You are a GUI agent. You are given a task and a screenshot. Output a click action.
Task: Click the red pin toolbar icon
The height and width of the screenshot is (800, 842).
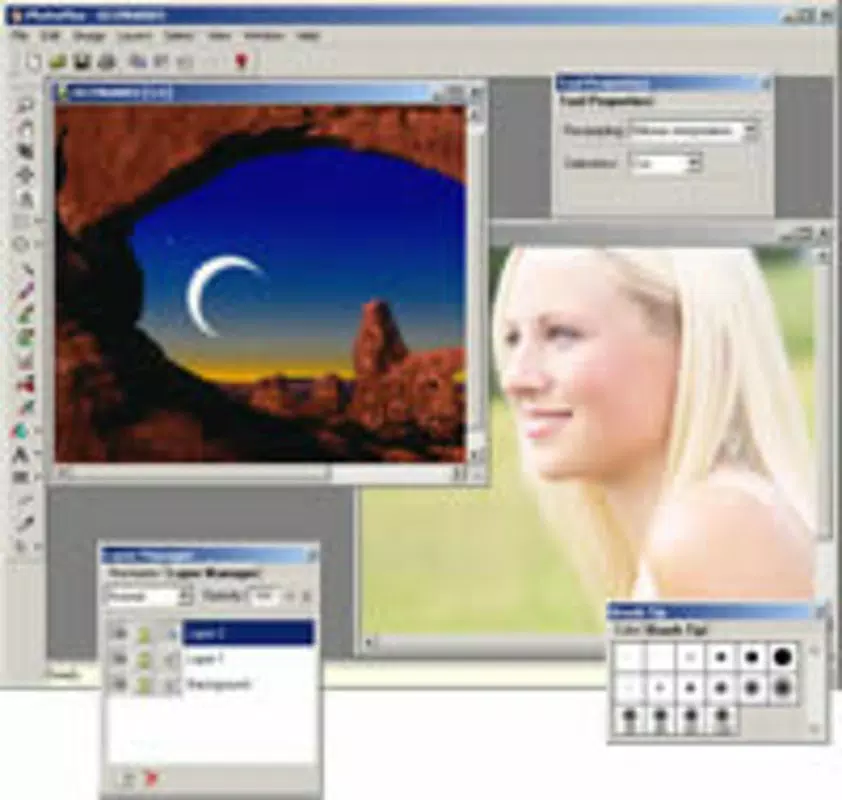click(242, 62)
